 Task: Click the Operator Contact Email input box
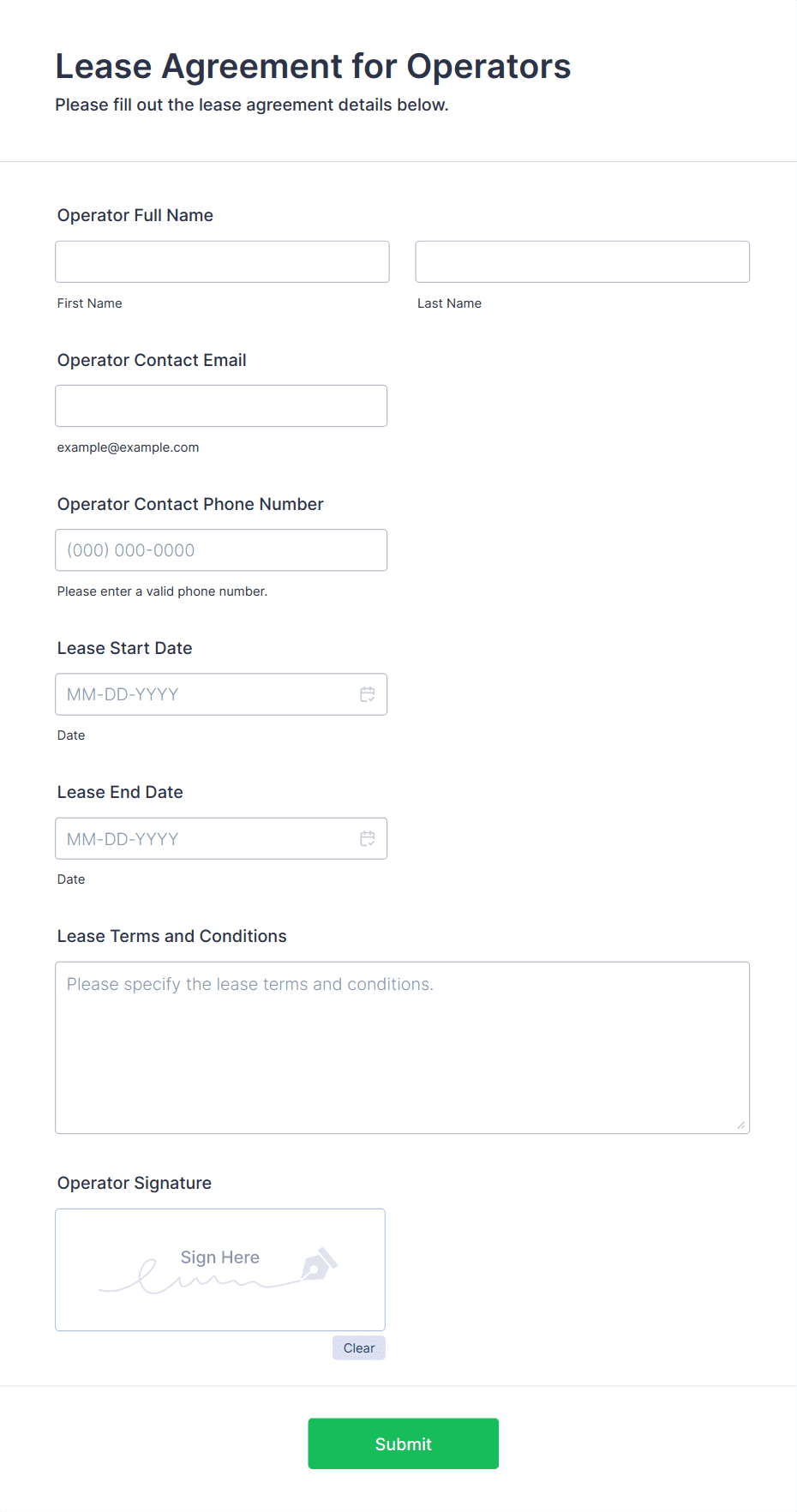point(221,405)
